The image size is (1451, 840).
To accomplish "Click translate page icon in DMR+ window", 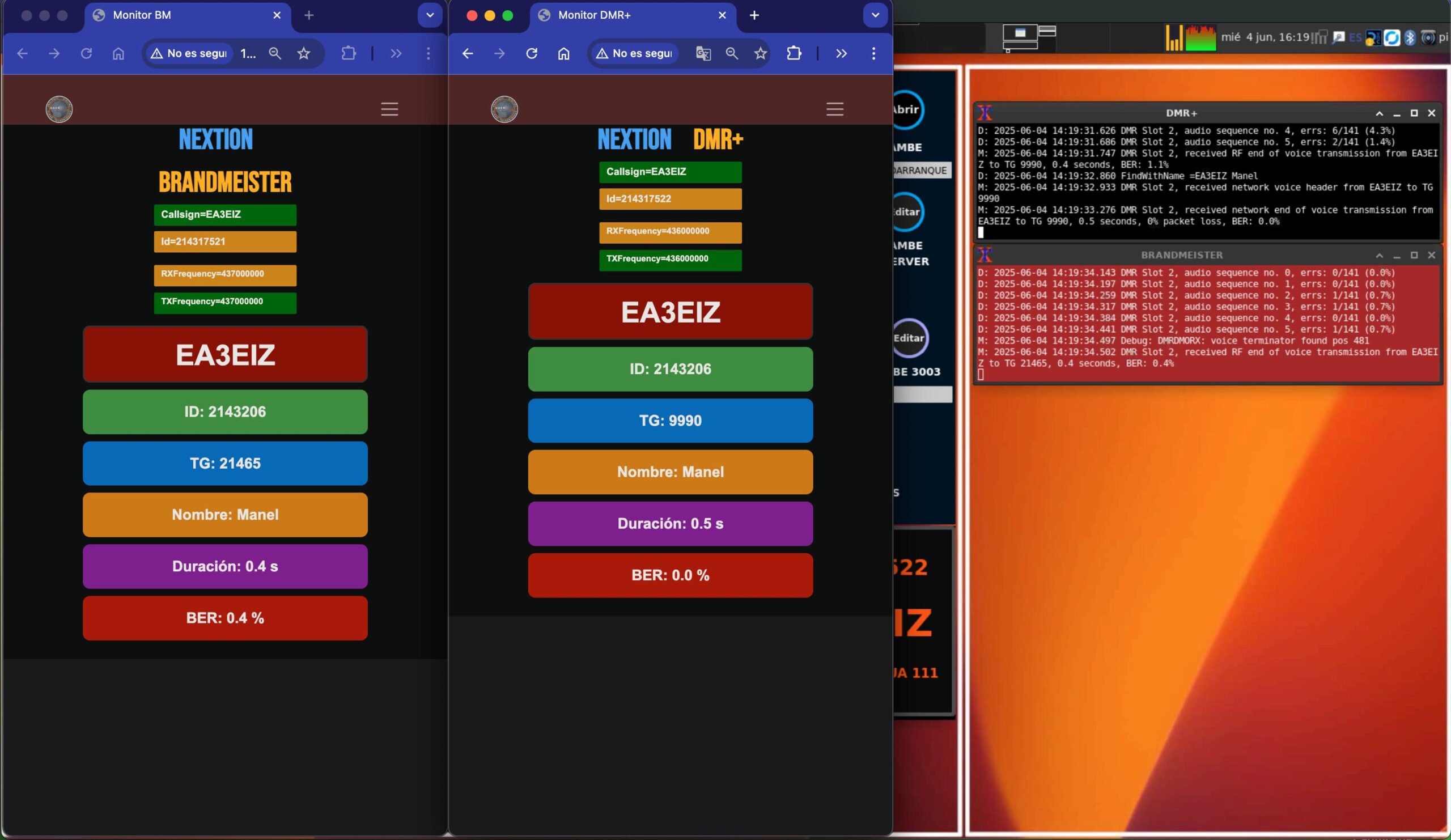I will 703,53.
